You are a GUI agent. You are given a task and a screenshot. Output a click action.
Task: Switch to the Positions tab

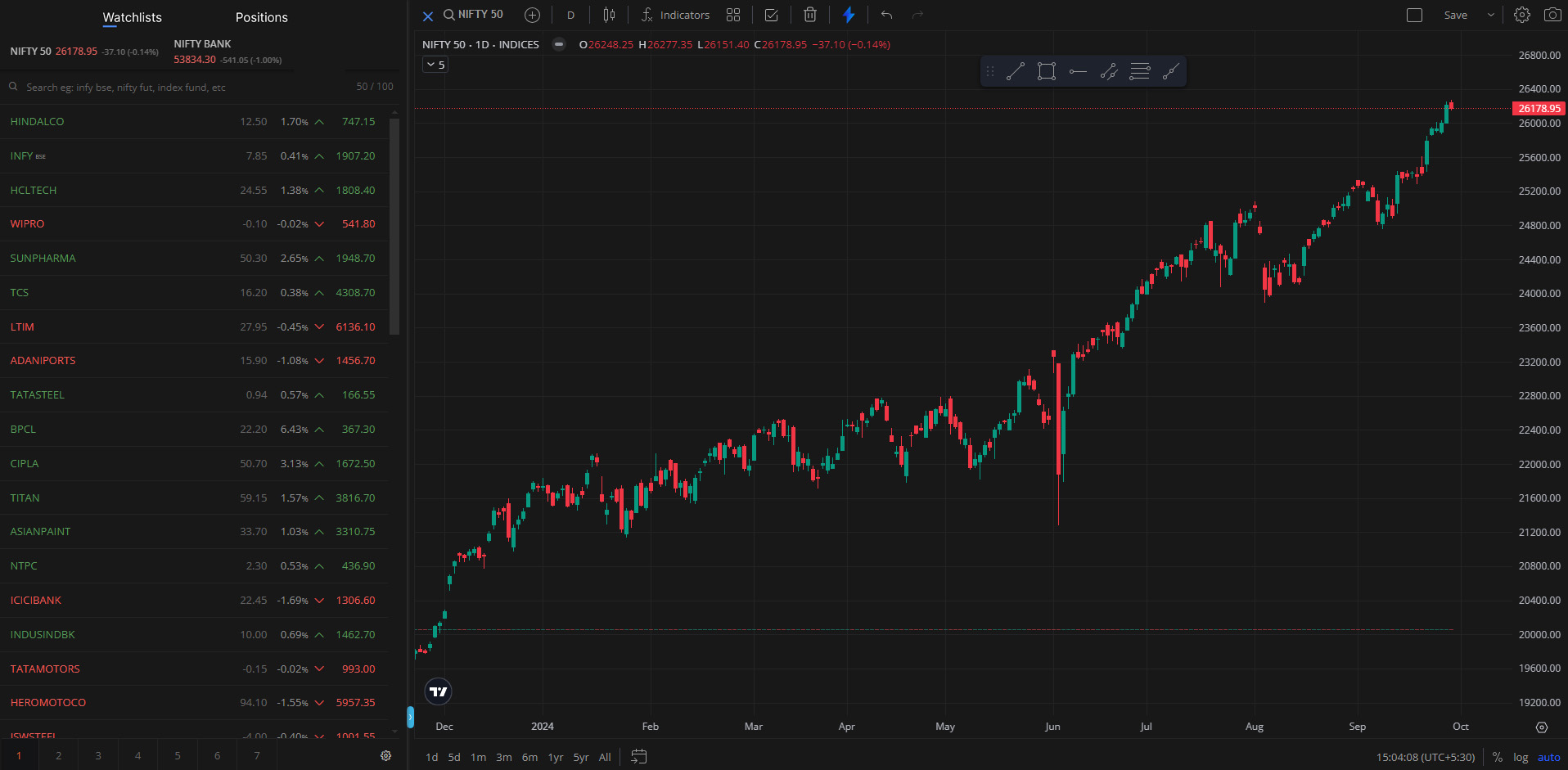click(261, 17)
